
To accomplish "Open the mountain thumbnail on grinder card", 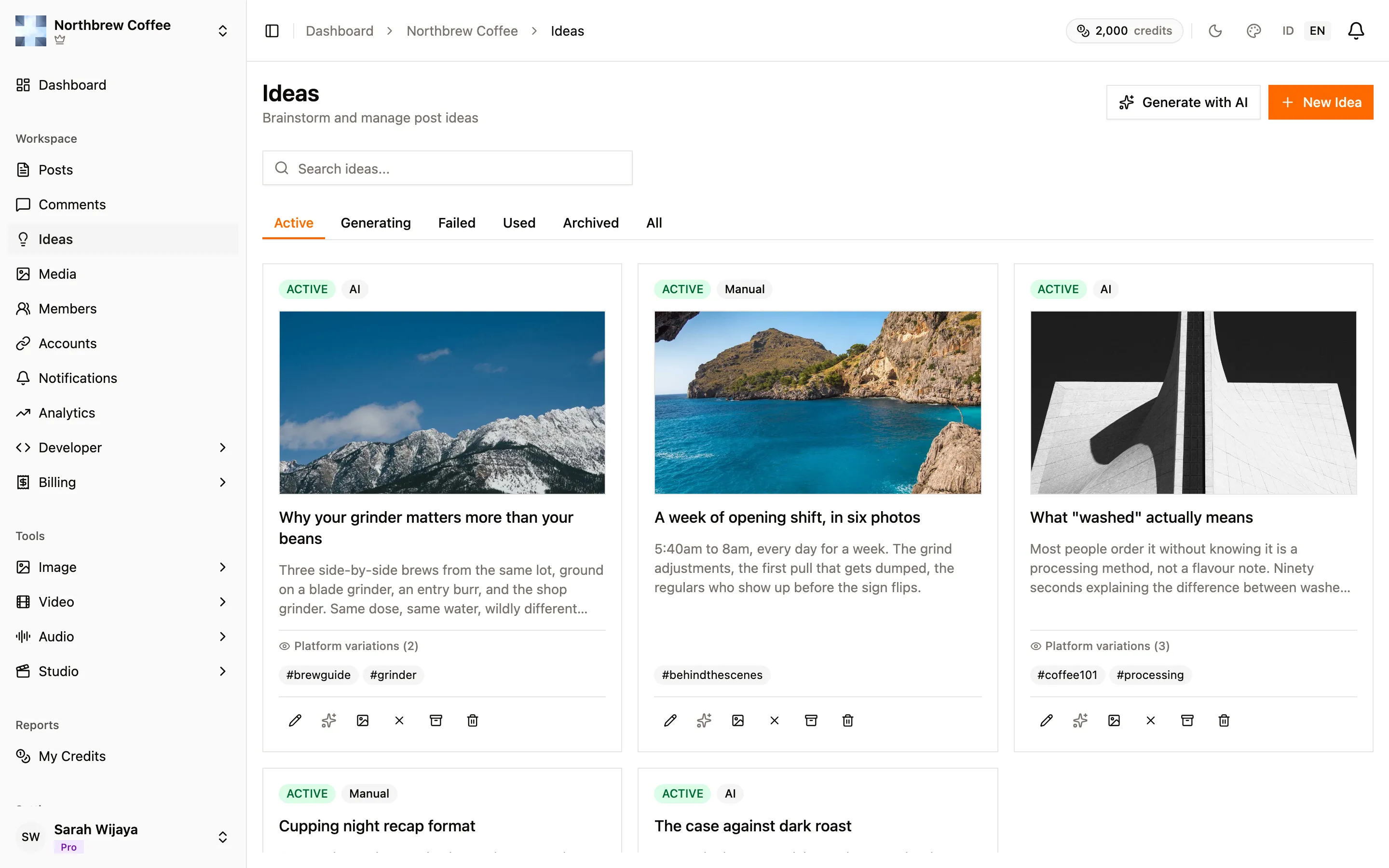I will [442, 403].
